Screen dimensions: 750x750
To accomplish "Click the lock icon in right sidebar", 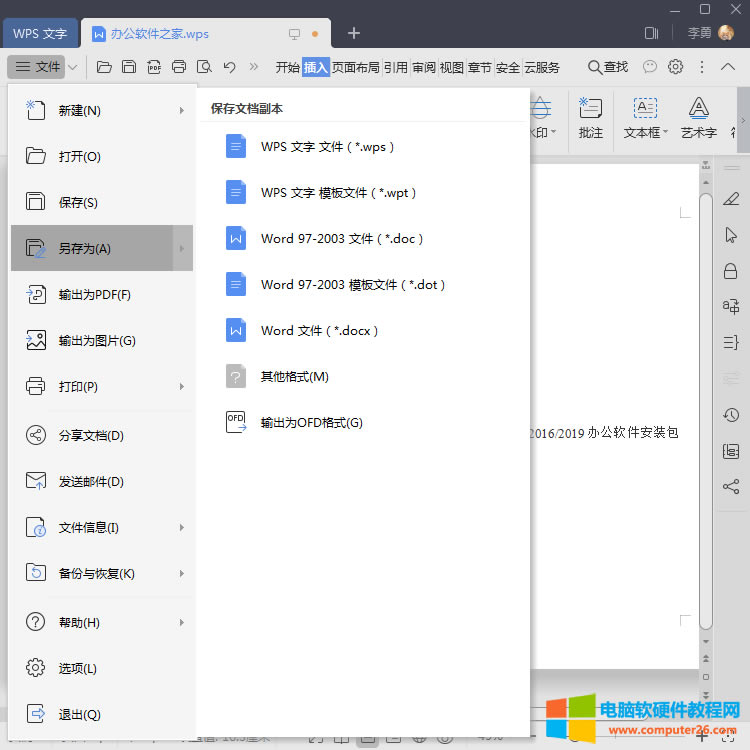I will (731, 271).
